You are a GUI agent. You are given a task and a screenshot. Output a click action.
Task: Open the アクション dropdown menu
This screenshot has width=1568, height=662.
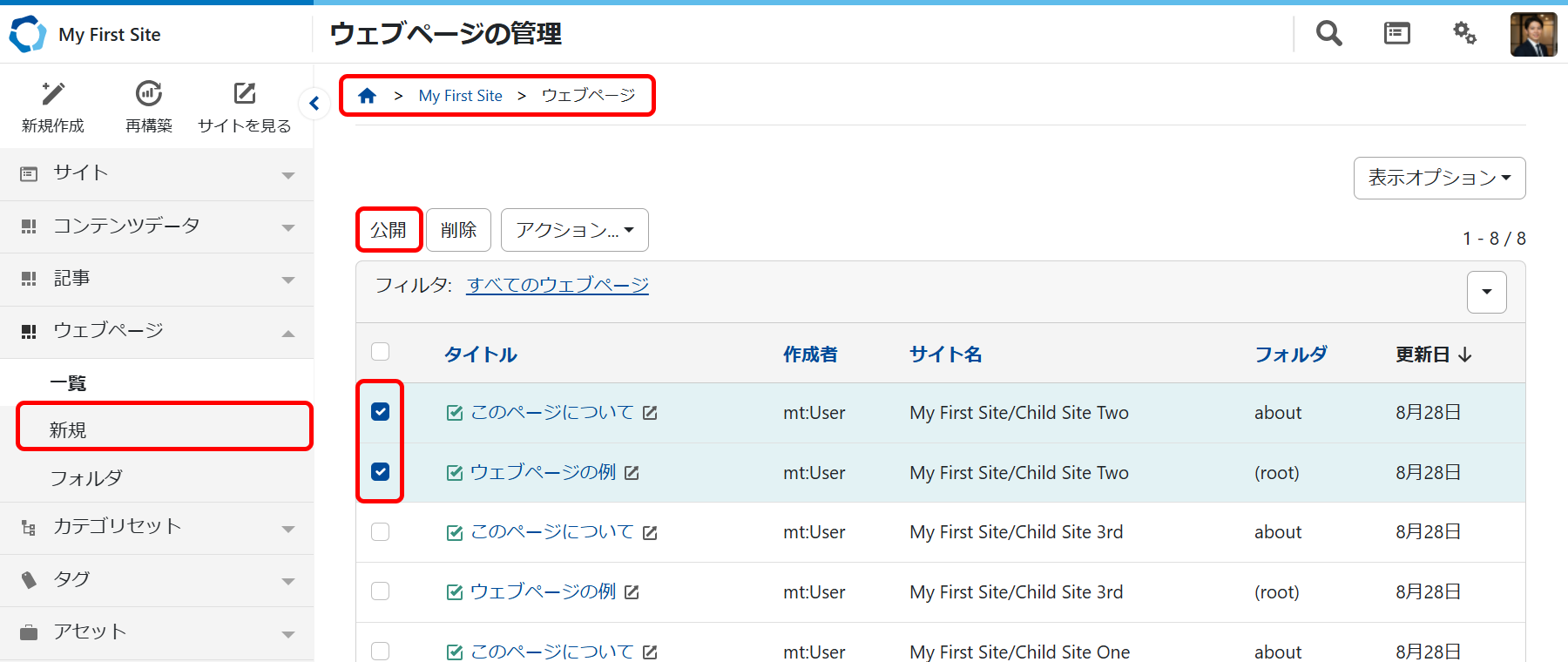tap(574, 230)
